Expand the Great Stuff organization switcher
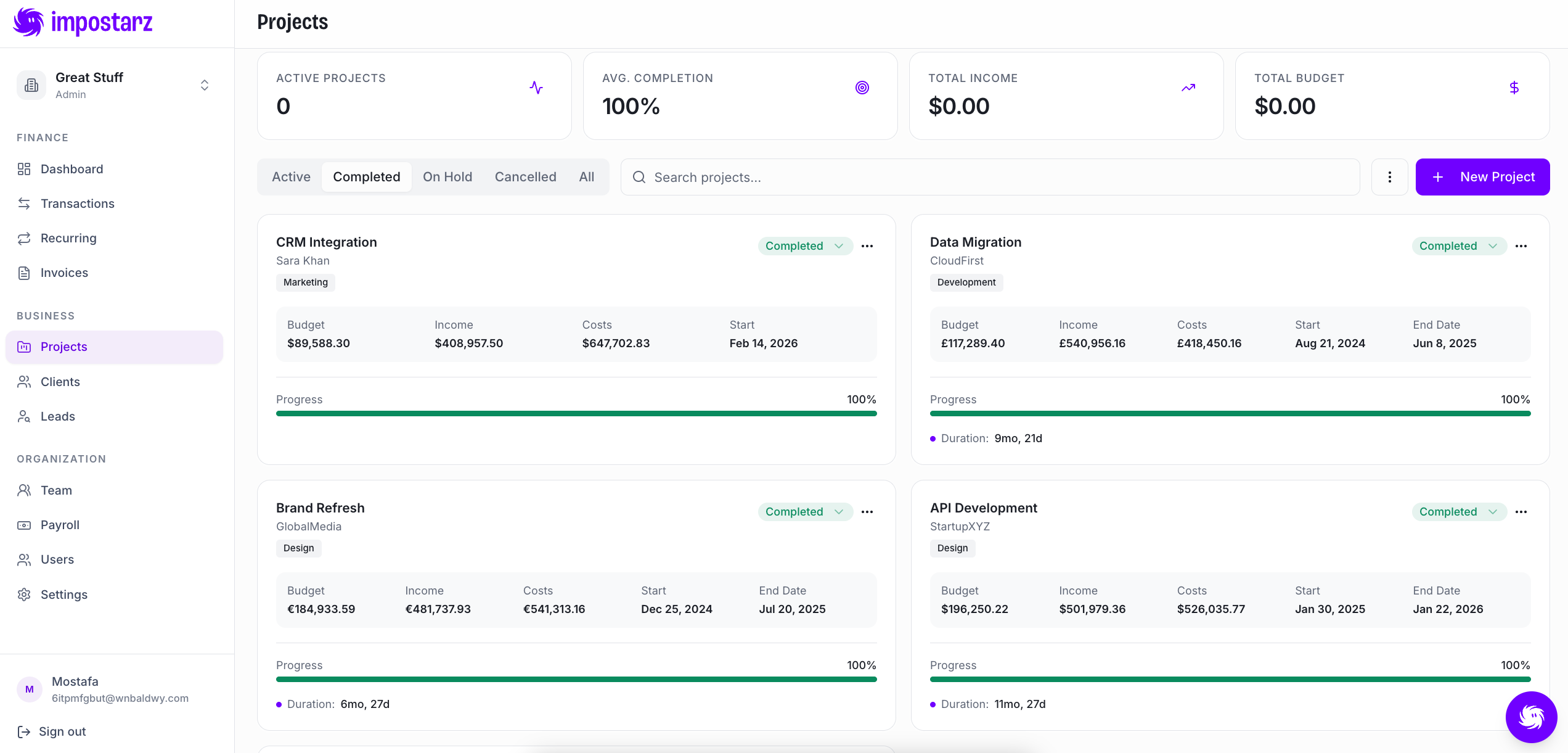This screenshot has width=1568, height=753. (x=204, y=85)
